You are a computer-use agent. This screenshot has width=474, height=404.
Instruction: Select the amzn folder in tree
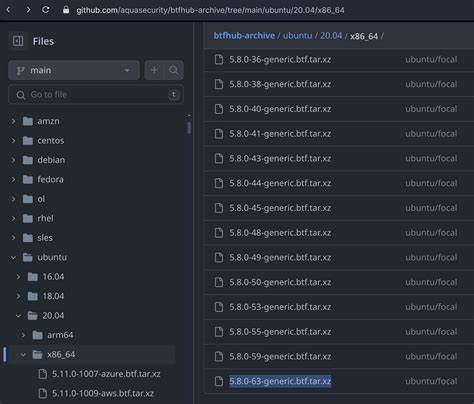pyautogui.click(x=48, y=121)
